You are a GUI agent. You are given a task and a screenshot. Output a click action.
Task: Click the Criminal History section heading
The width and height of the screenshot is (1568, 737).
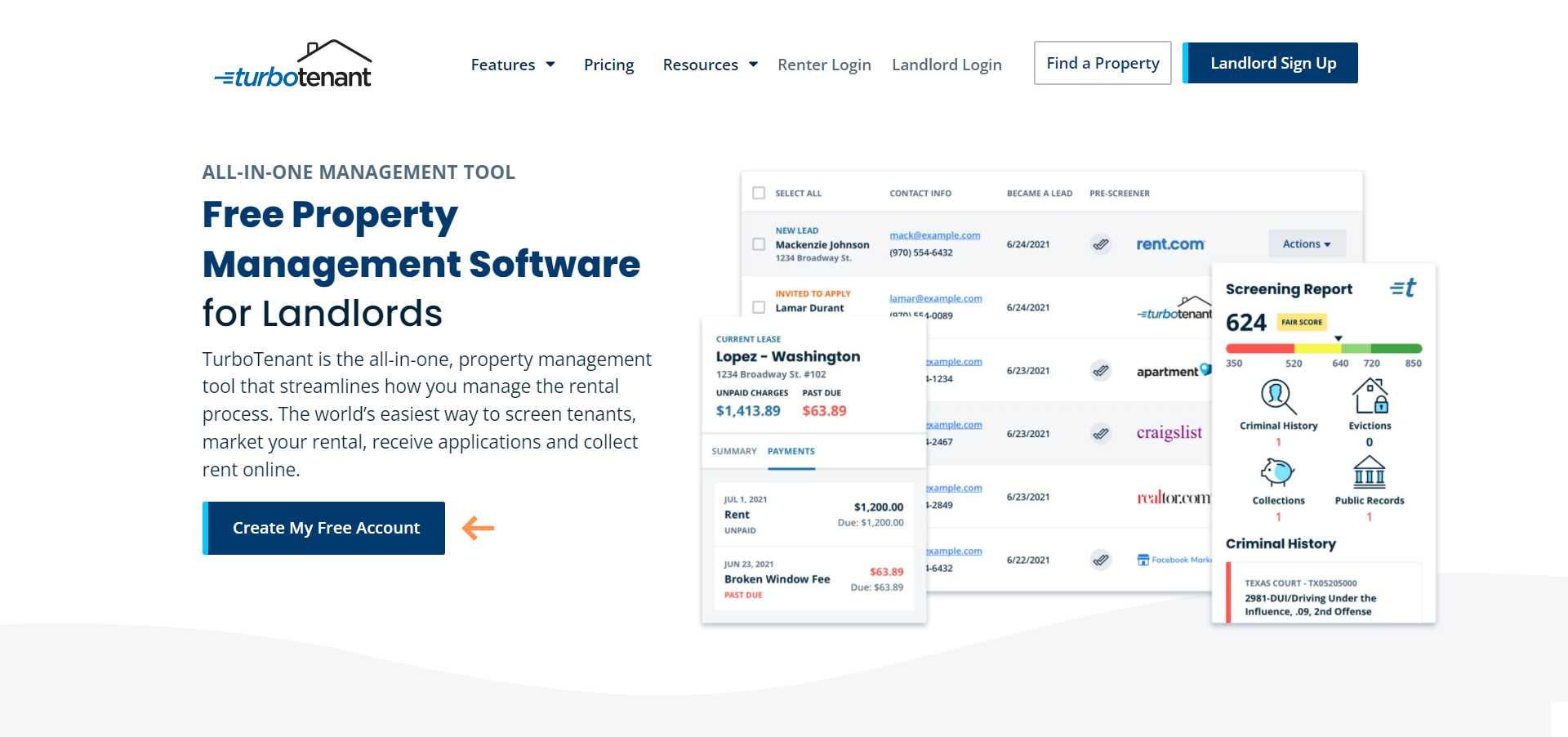click(1281, 544)
